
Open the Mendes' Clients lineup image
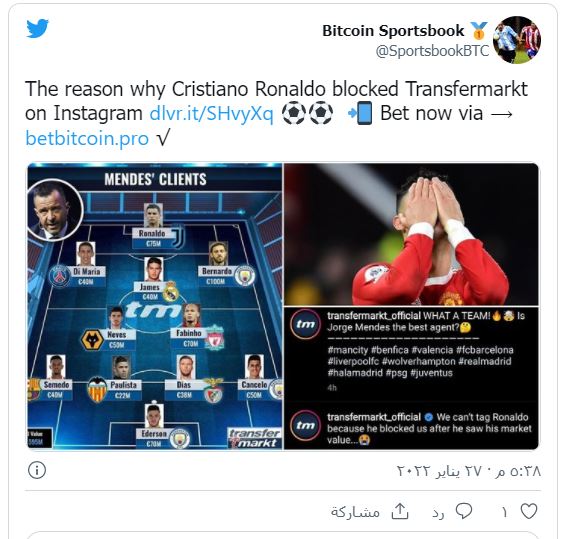click(x=155, y=306)
